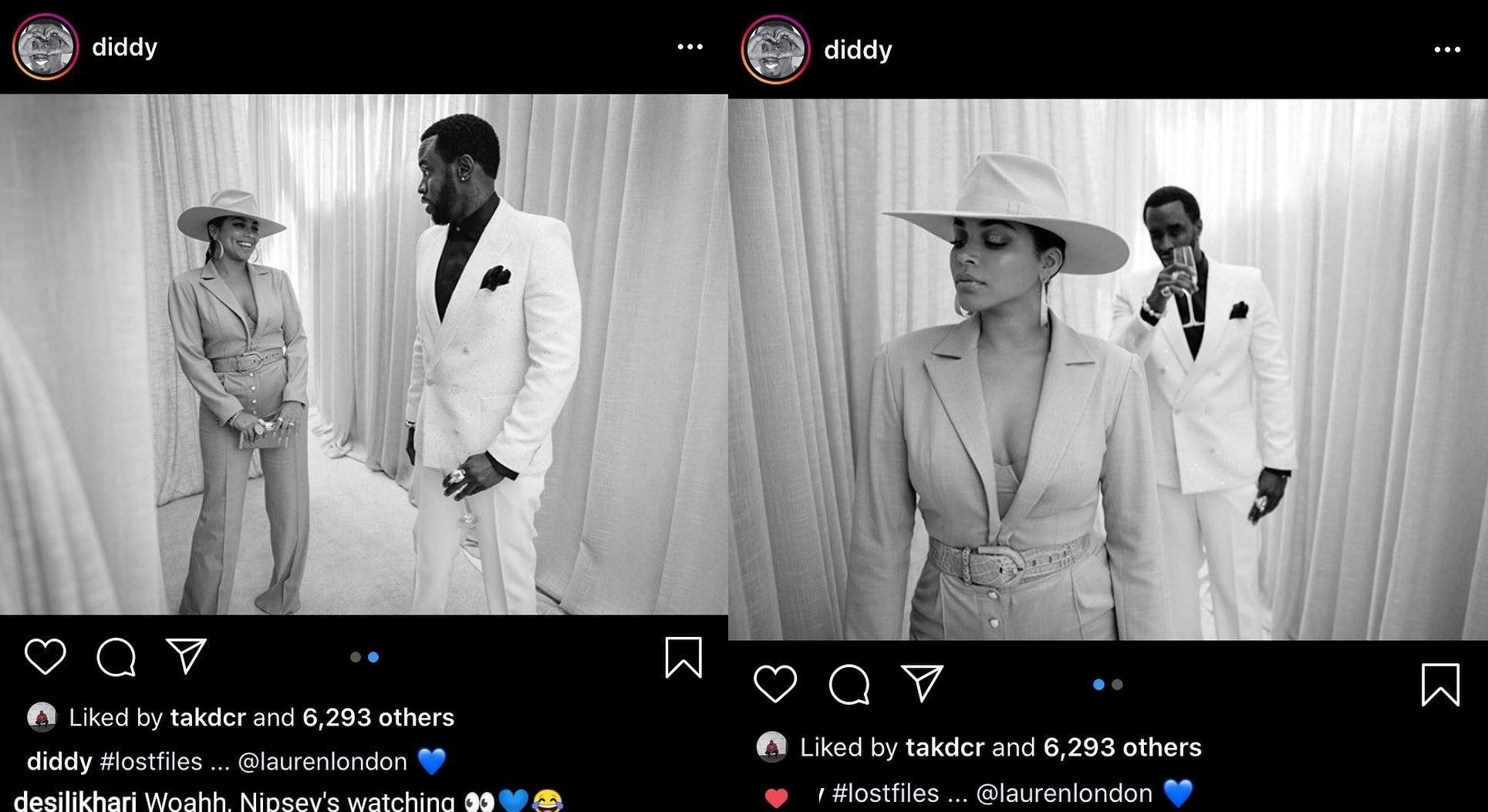Bookmark the left post
The height and width of the screenshot is (812, 1488).
pyautogui.click(x=683, y=658)
